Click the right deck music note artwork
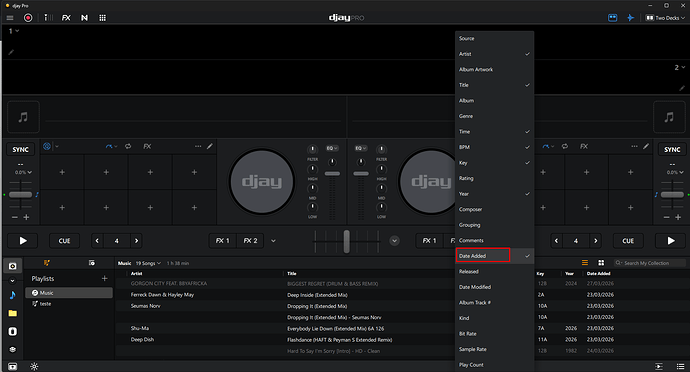 (669, 117)
